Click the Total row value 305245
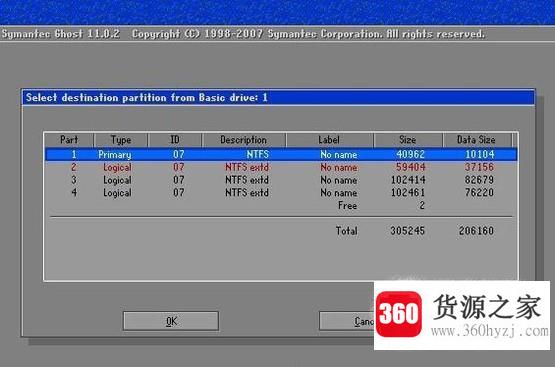 (x=407, y=231)
